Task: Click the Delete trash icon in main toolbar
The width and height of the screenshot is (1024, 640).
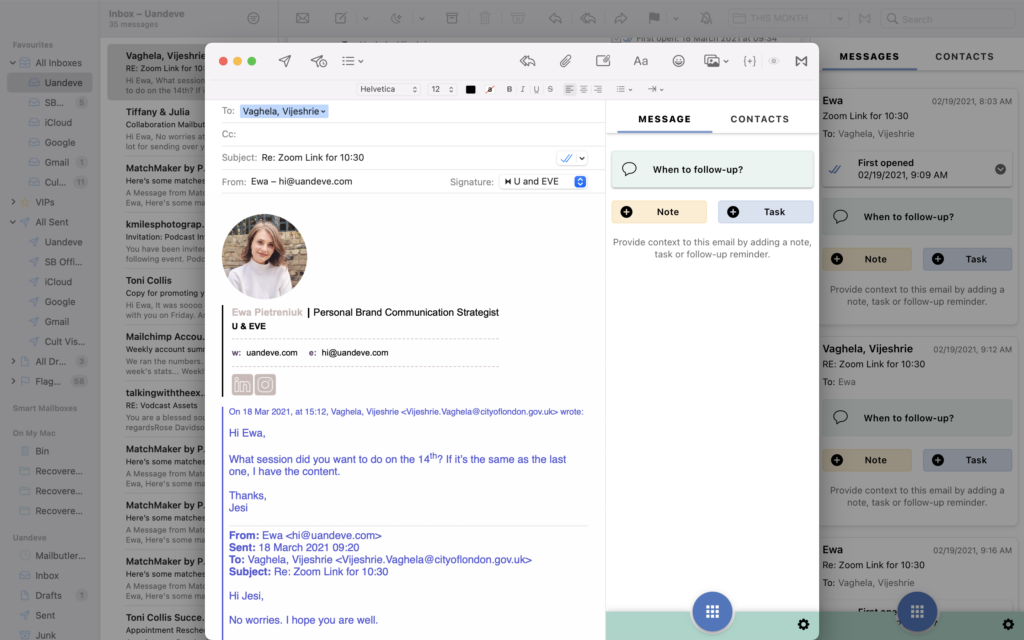Action: [485, 18]
